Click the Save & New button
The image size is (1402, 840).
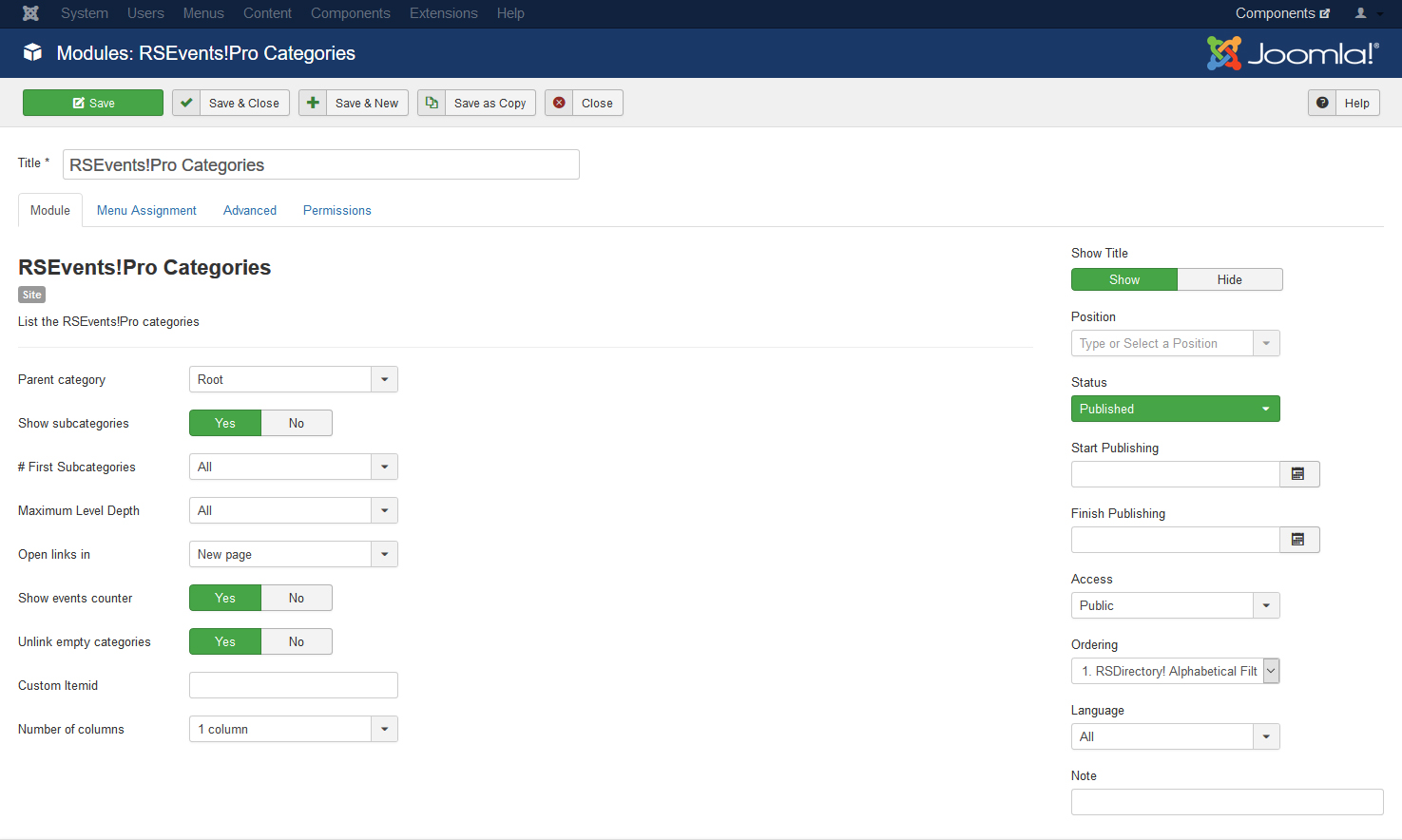tap(354, 103)
